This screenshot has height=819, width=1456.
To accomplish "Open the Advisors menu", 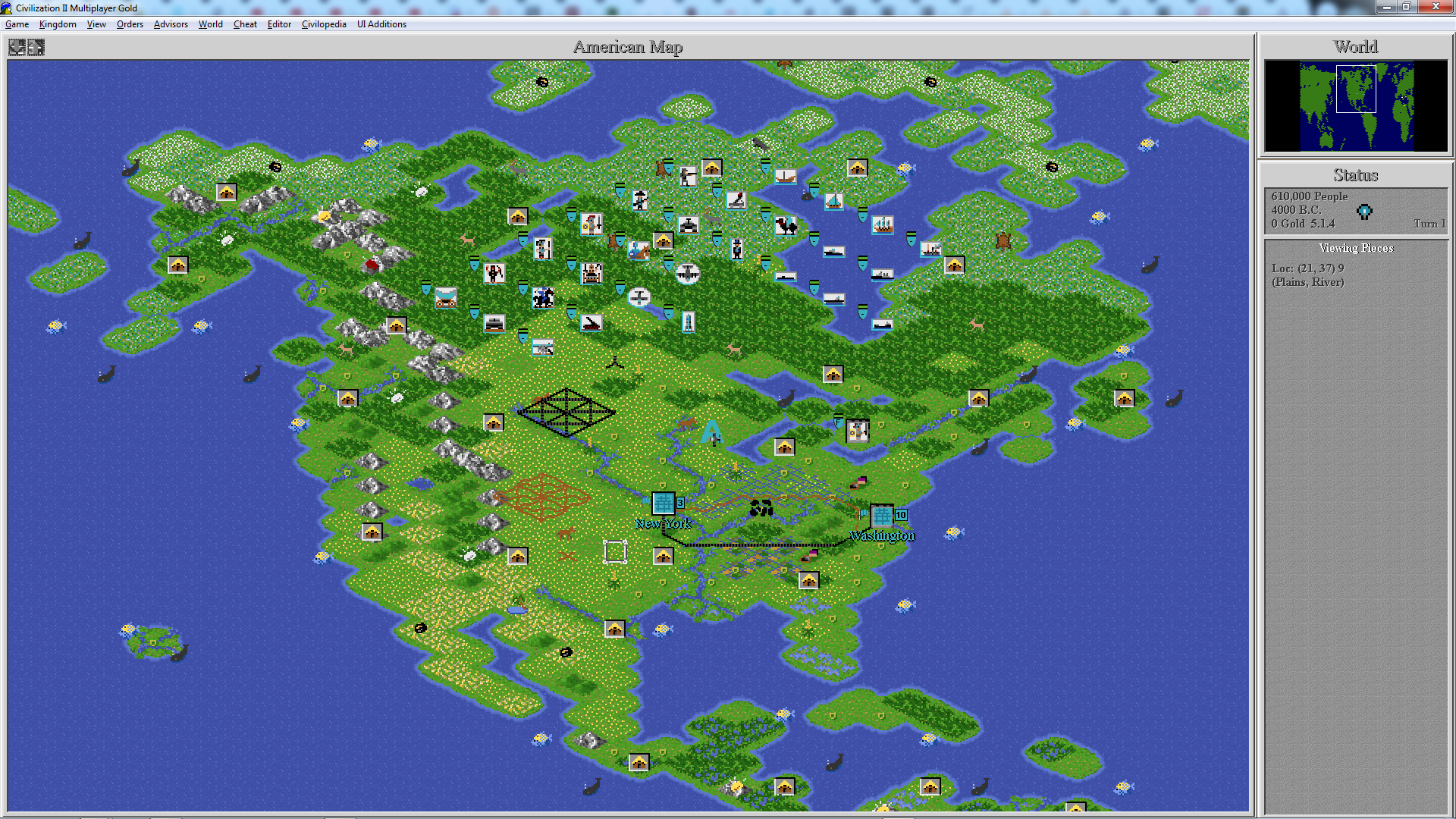I will [x=171, y=24].
